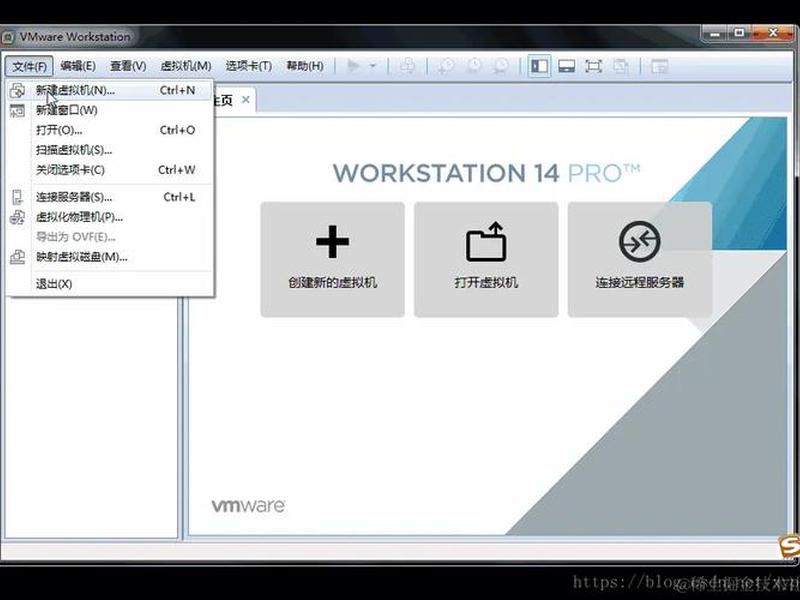The height and width of the screenshot is (600, 800).
Task: Click the full screen mode icon
Action: point(593,66)
